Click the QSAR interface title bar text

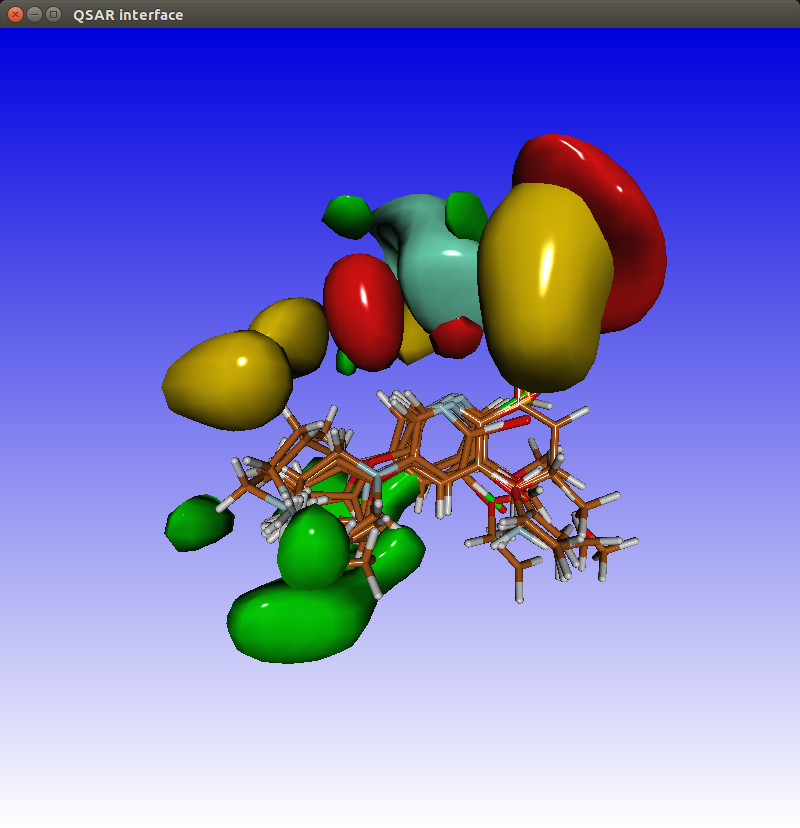[x=128, y=15]
